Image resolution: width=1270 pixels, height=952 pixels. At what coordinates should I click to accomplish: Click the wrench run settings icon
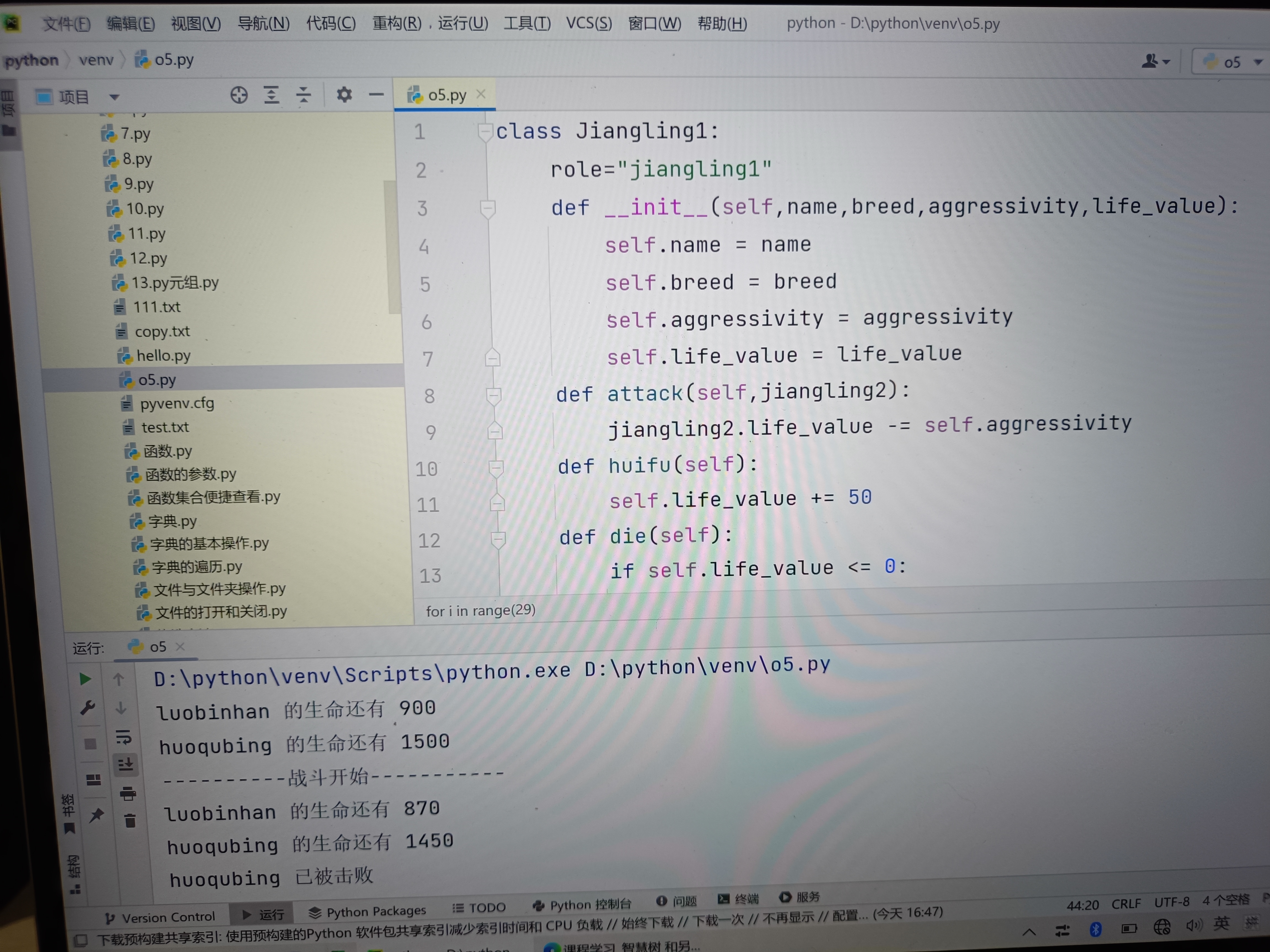tap(87, 708)
